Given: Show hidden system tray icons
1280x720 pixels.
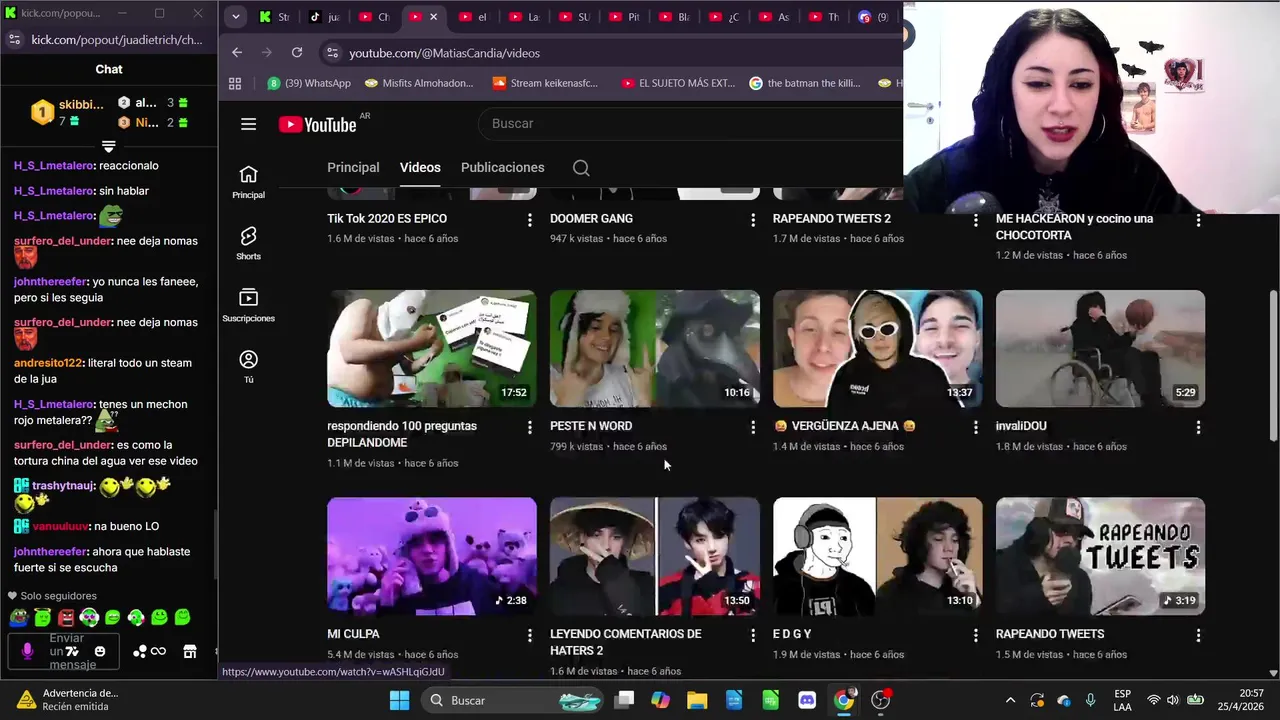Looking at the screenshot, I should 1010,700.
